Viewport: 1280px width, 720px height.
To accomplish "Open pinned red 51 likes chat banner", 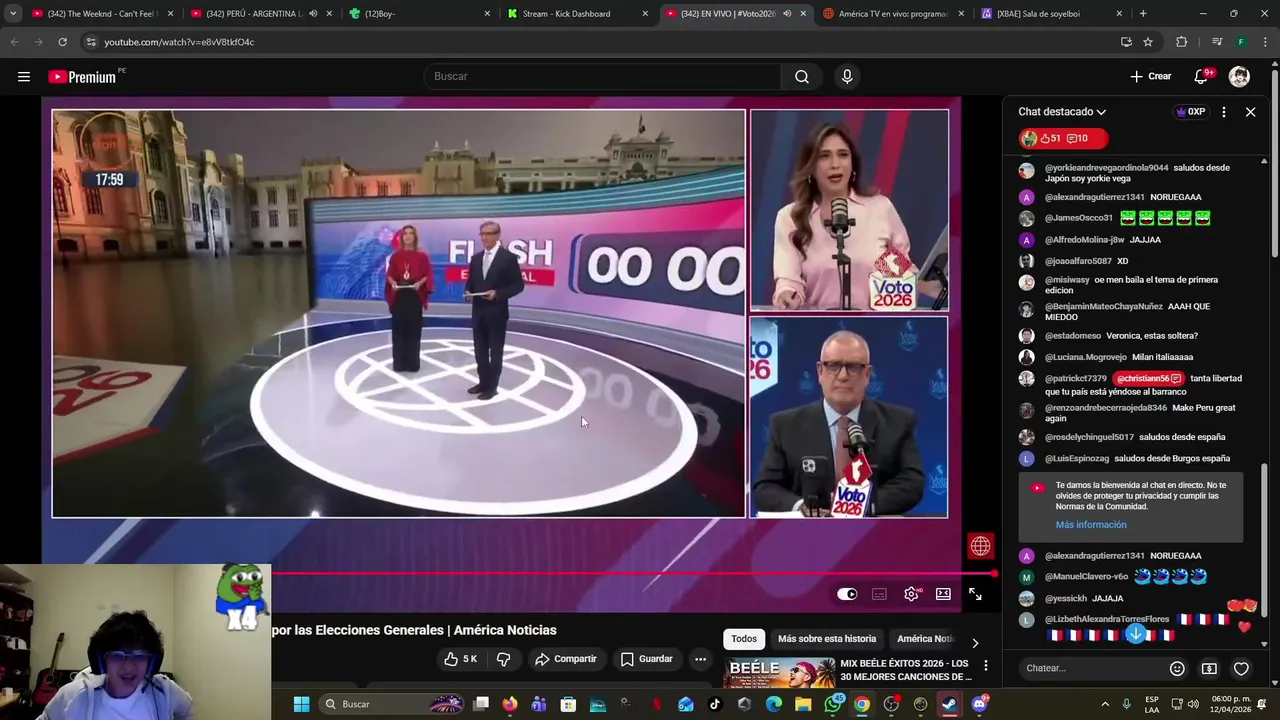I will [1064, 138].
